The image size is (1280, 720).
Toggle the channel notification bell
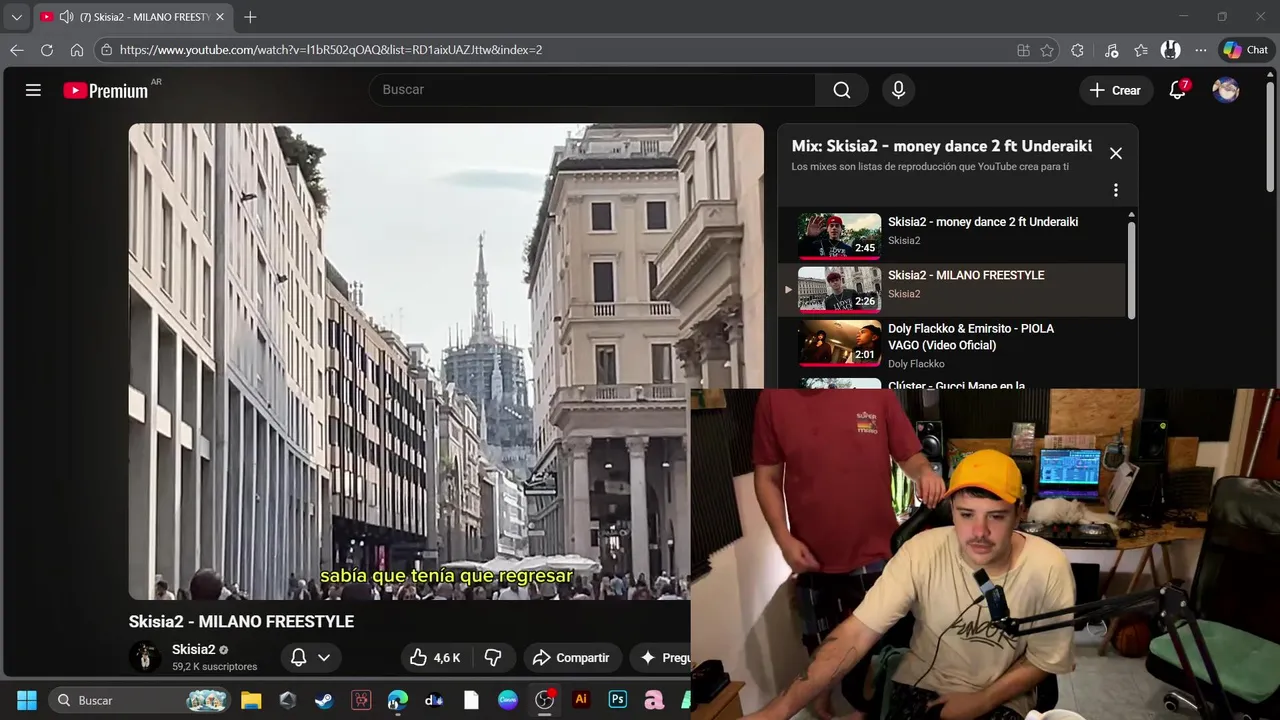click(298, 657)
